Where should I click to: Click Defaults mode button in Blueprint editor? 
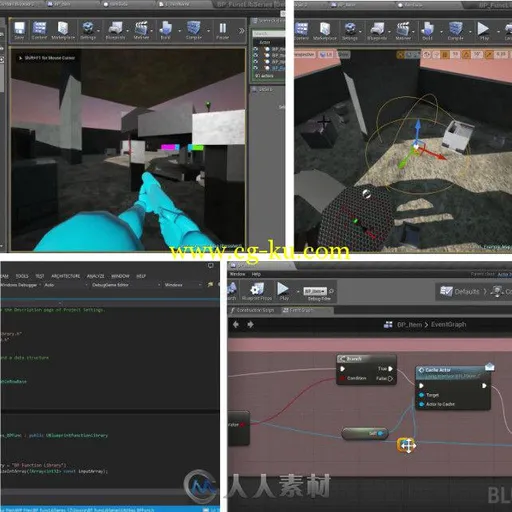click(x=460, y=292)
